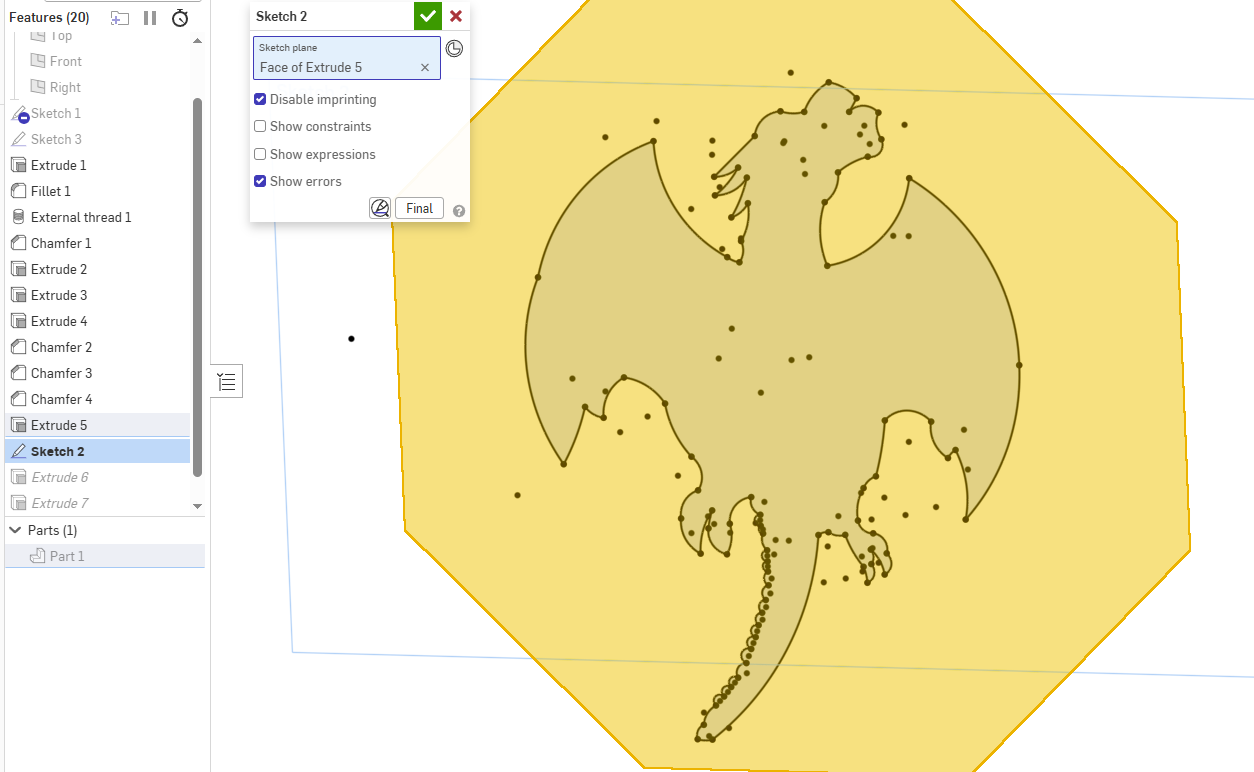The image size is (1254, 772).
Task: Select Sketch 2 in feature list
Action: coord(58,451)
